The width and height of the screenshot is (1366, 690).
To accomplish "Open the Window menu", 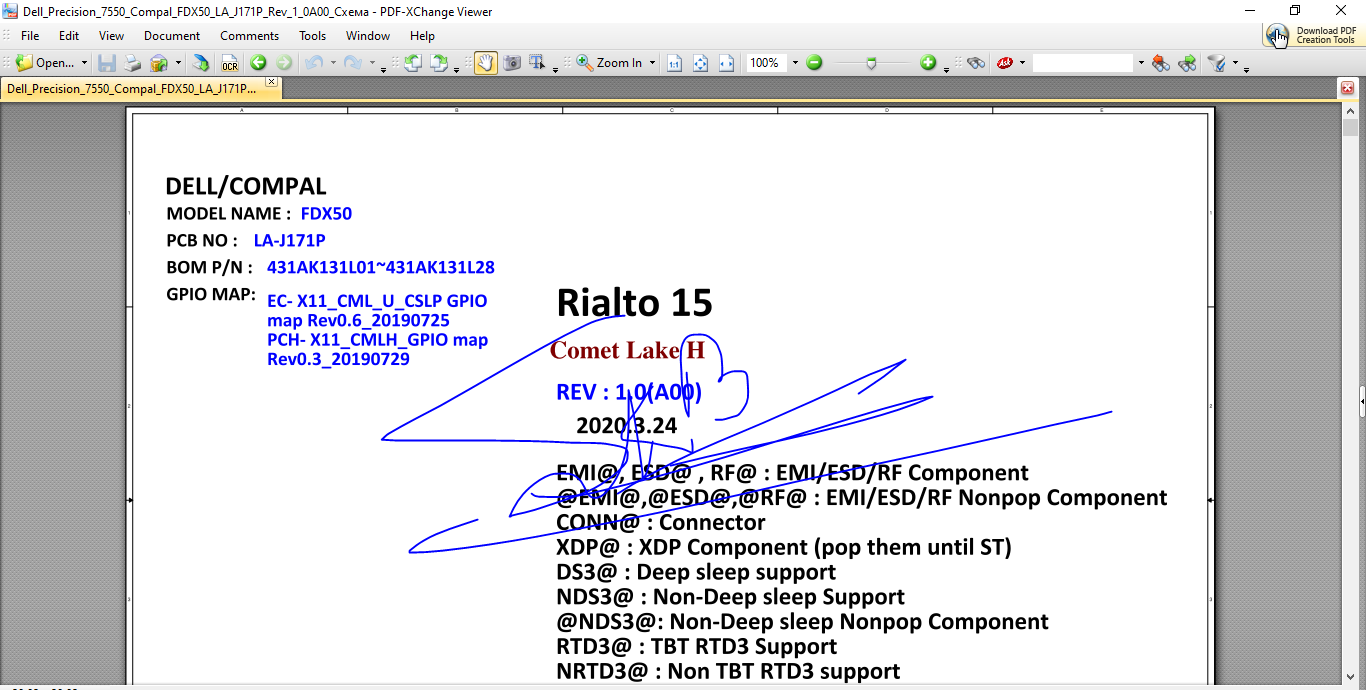I will pos(368,35).
